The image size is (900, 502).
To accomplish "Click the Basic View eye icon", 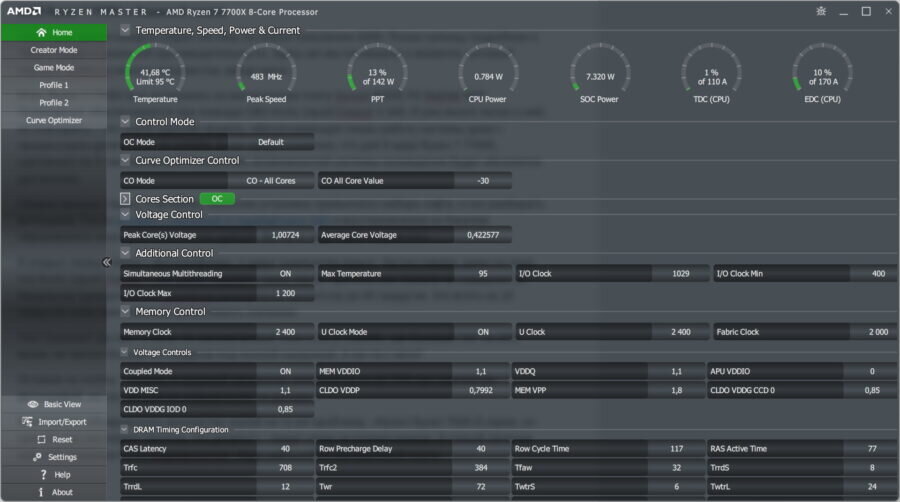I will tap(33, 404).
